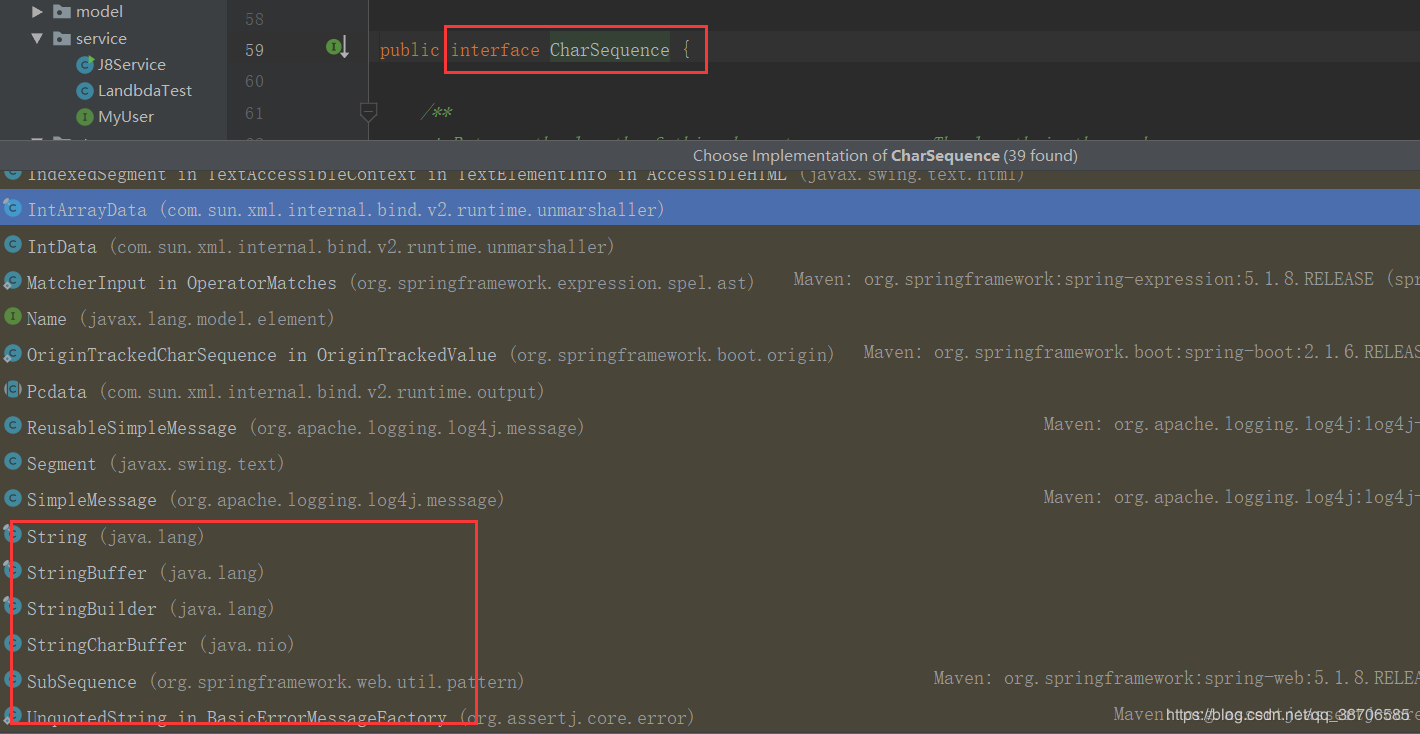Screen dimensions: 1420x734
Task: Click the implementations gutter icon on line 59
Action: pos(337,47)
